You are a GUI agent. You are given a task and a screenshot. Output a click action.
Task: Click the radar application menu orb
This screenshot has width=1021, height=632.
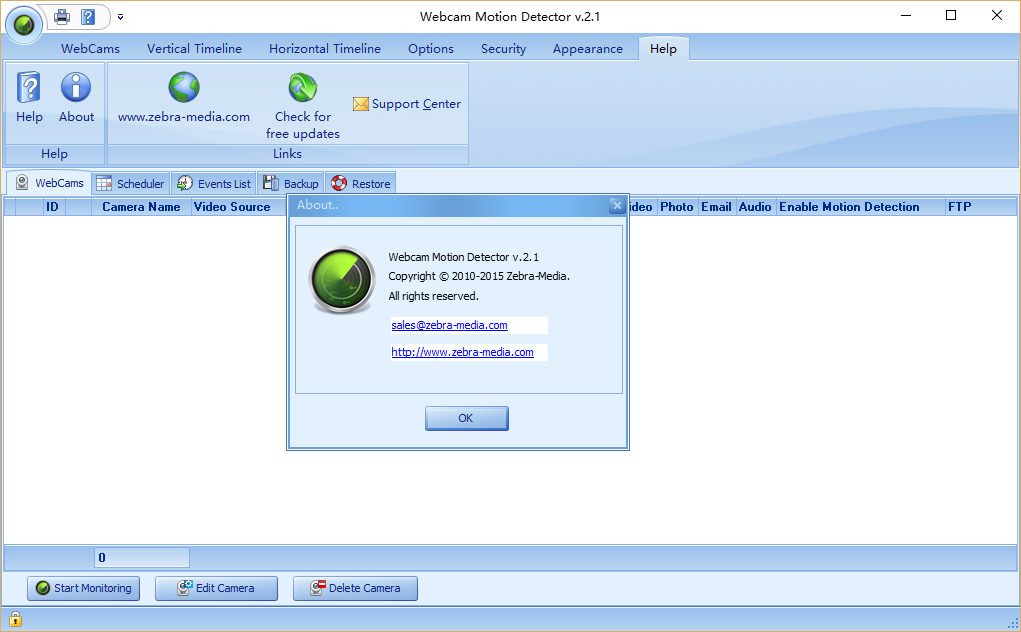coord(23,23)
